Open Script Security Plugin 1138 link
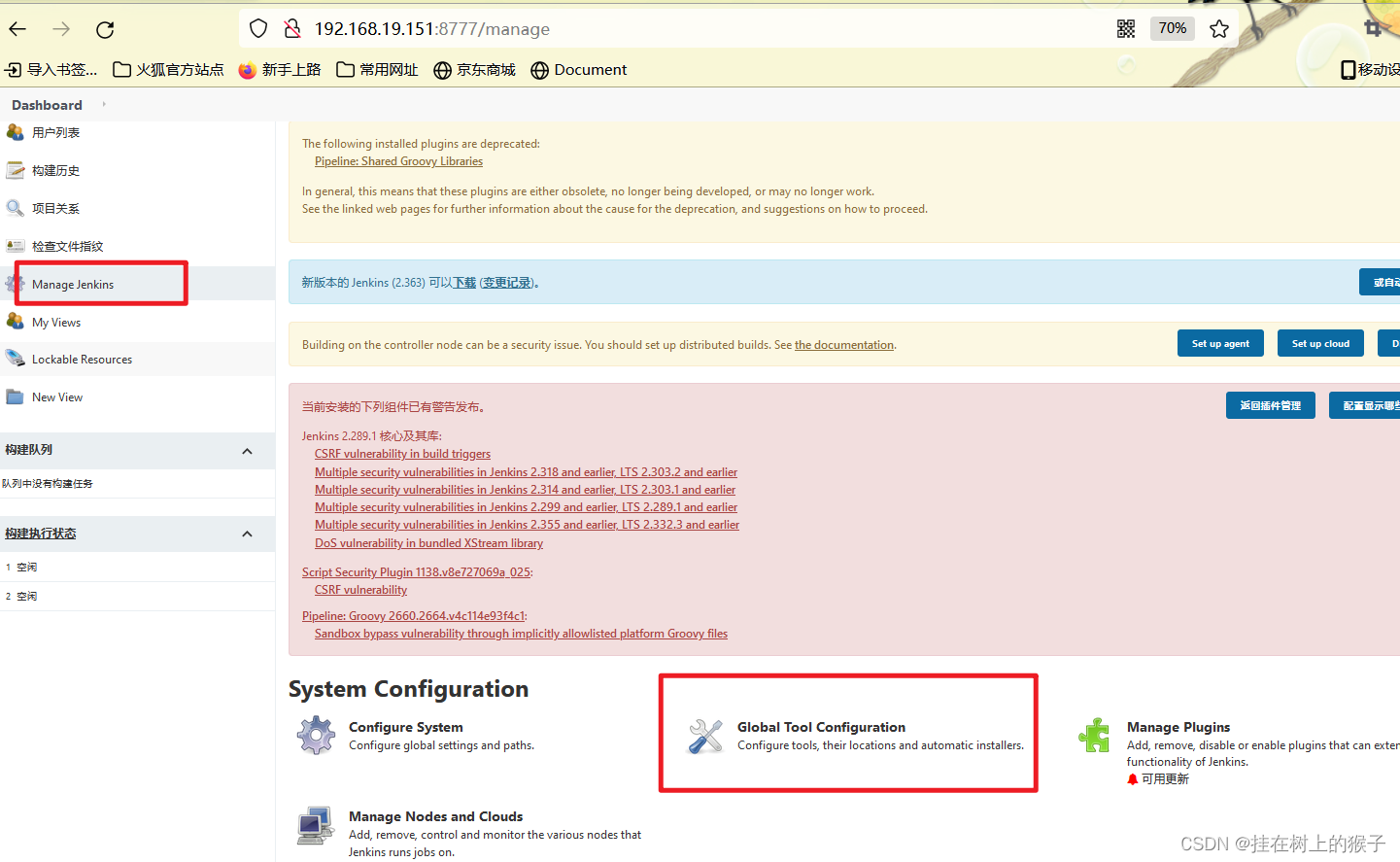This screenshot has width=1400, height=862. 416,572
